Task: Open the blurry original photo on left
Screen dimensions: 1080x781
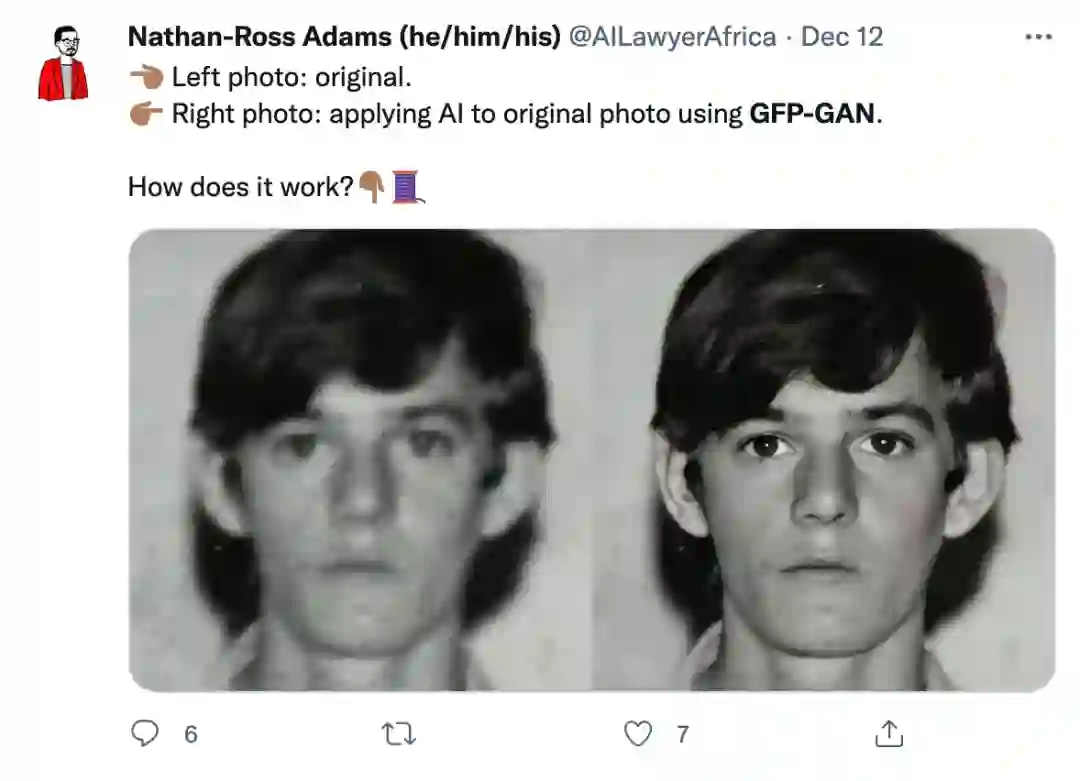Action: (360, 460)
